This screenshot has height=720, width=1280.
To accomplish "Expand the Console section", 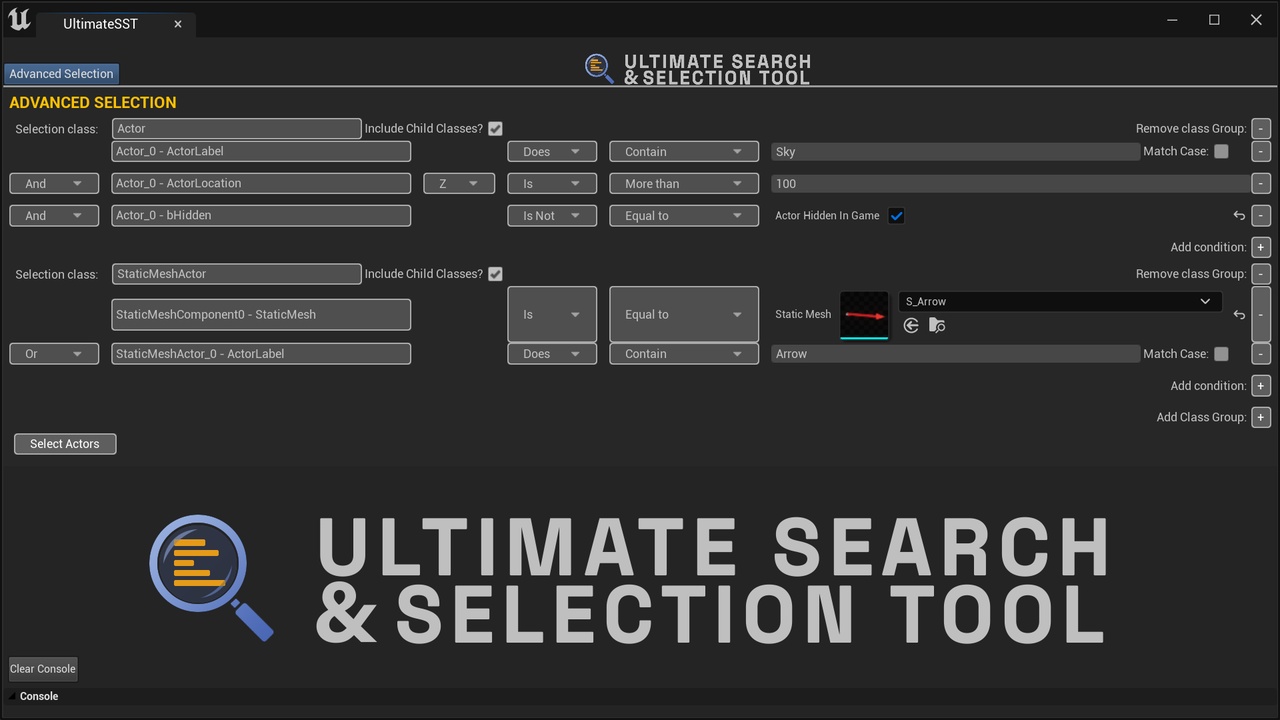I will tap(14, 696).
